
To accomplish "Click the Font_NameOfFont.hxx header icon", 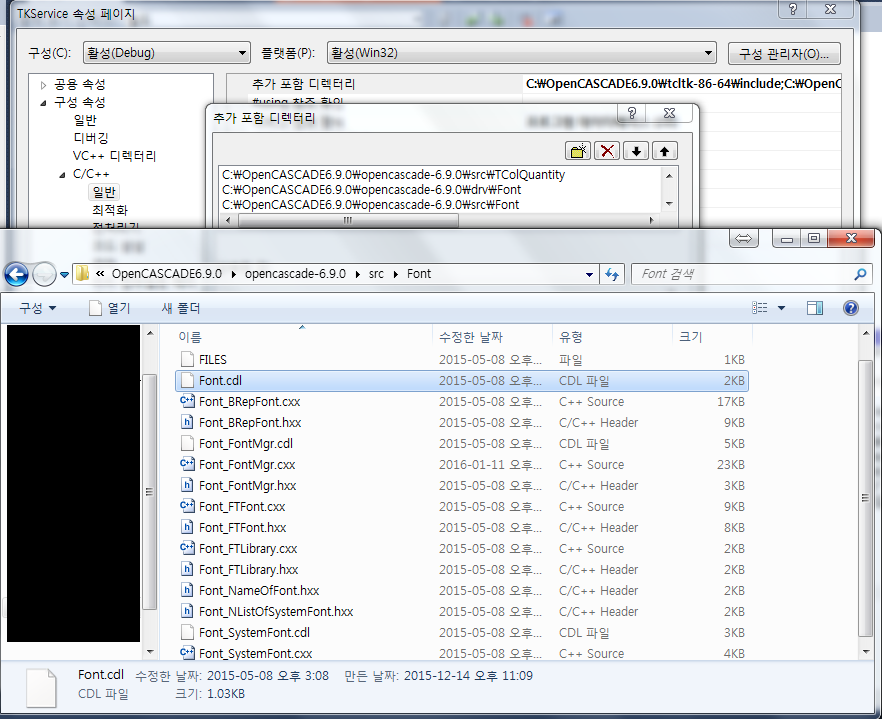I will click(187, 590).
